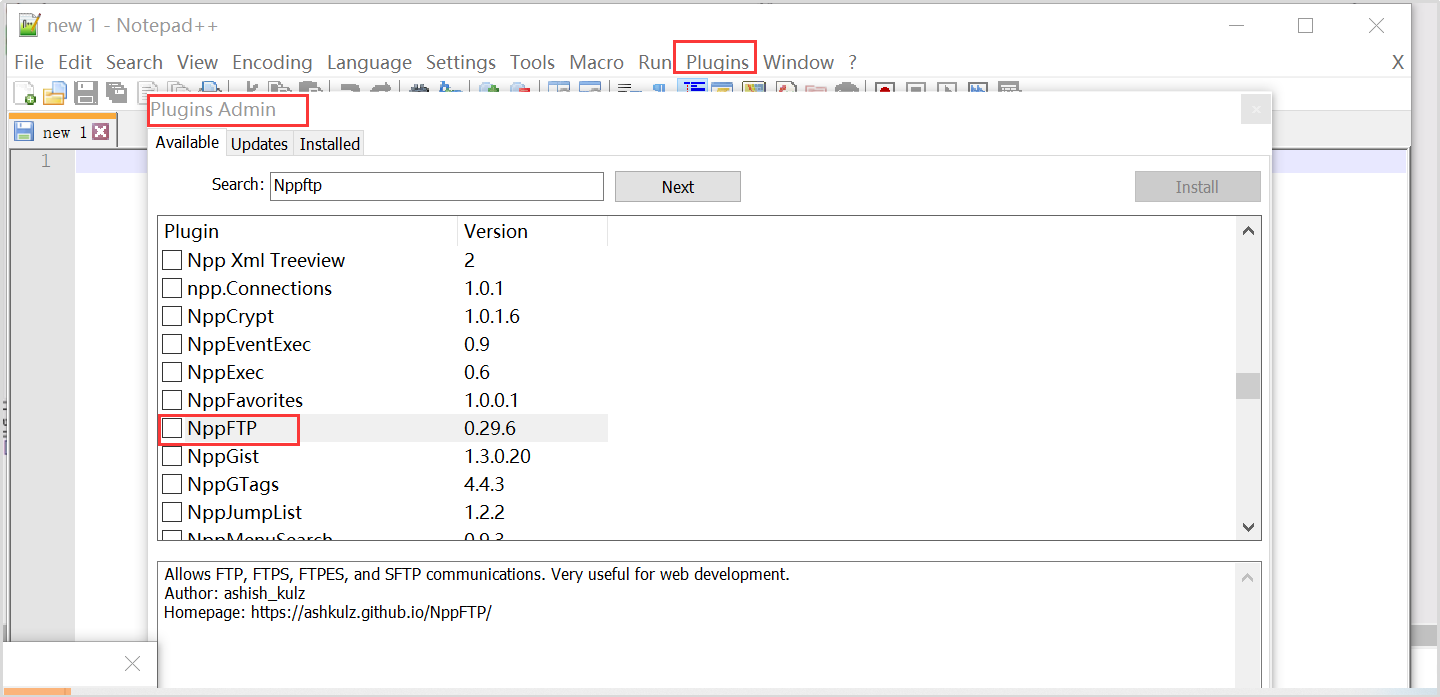
Task: Click line number 1 in editor margin
Action: point(46,161)
